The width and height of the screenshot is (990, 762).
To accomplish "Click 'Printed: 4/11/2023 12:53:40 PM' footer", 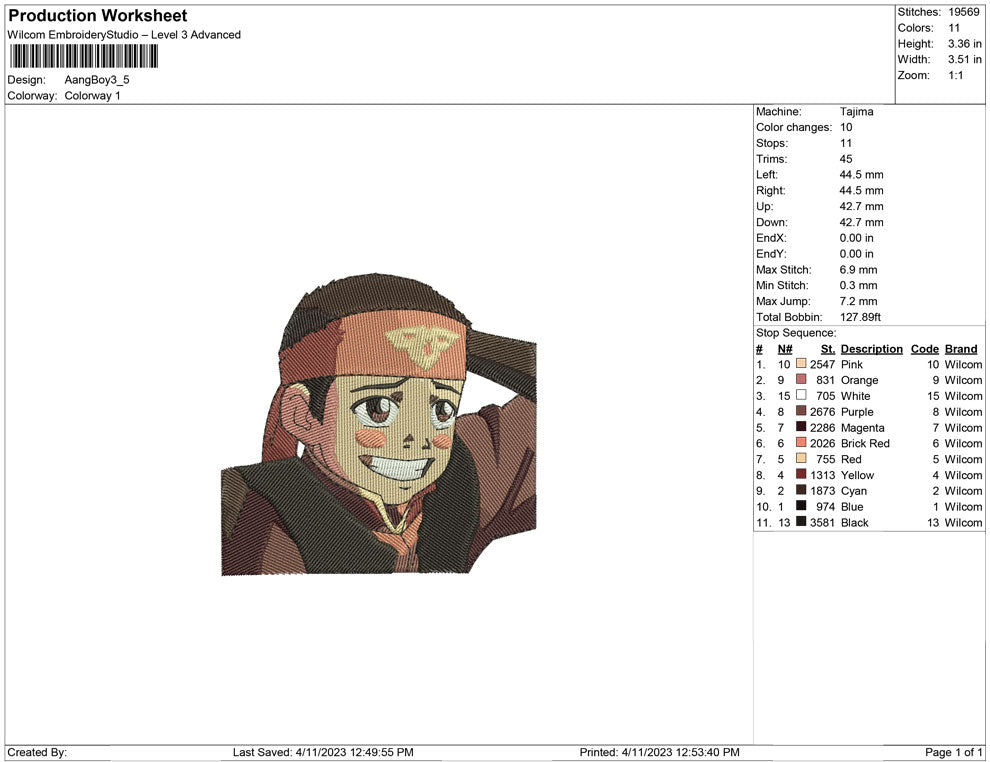I will point(659,752).
